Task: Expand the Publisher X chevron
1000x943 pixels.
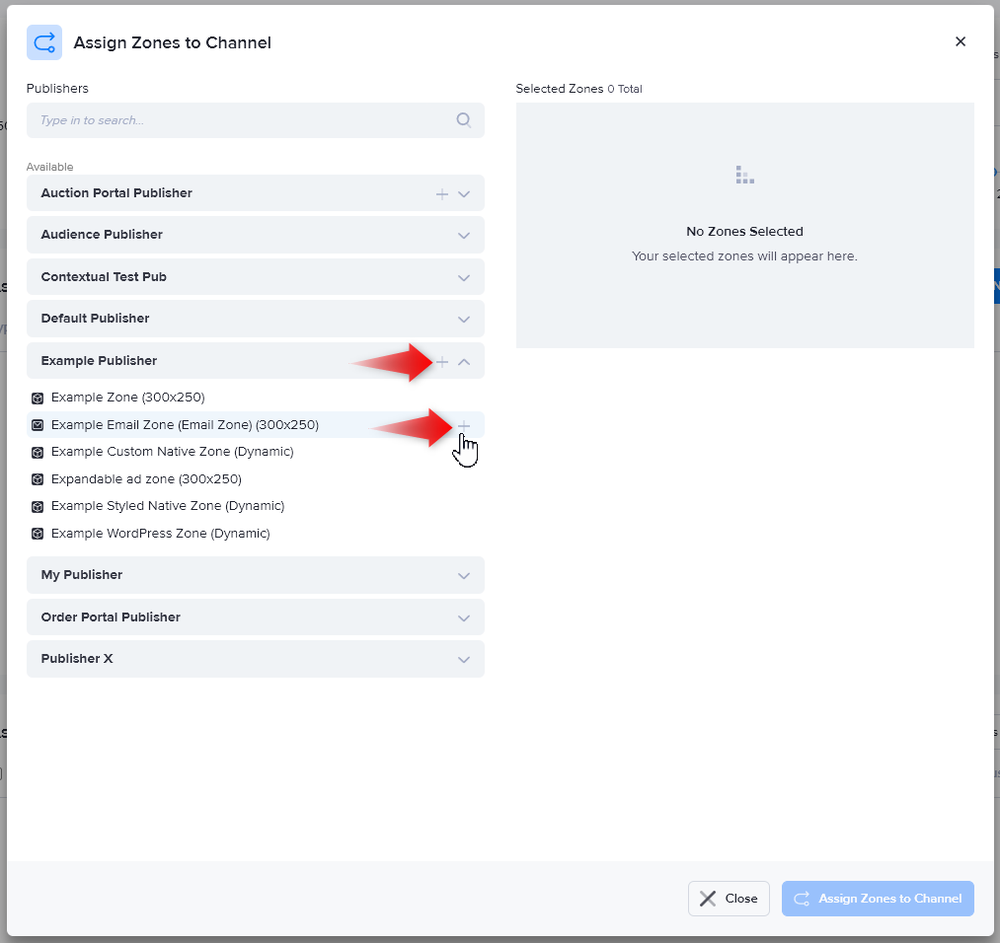Action: (x=464, y=659)
